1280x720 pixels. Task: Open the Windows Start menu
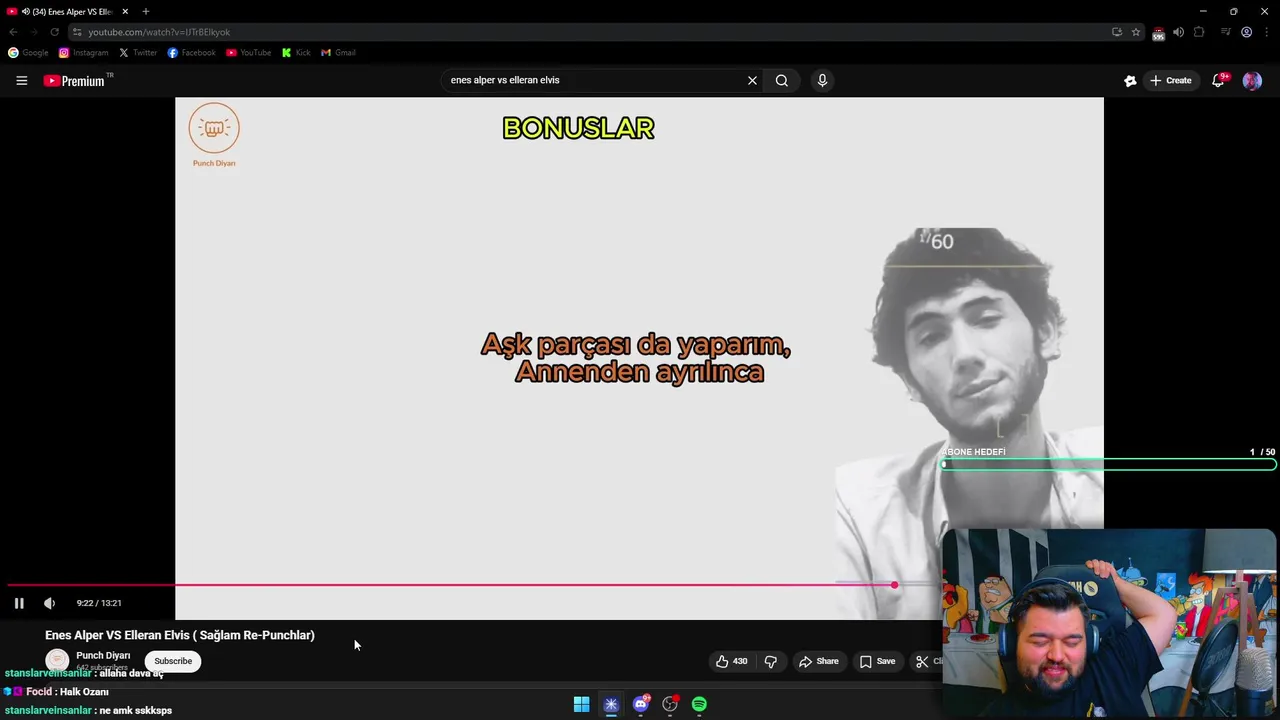581,704
